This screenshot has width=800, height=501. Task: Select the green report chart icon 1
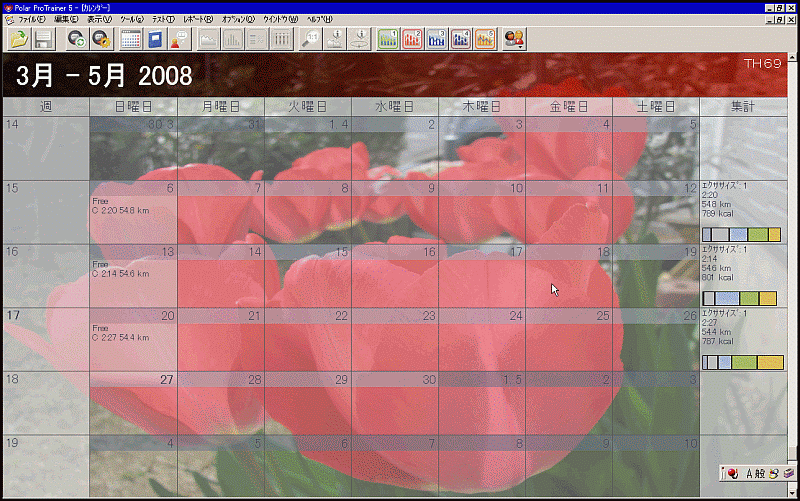point(388,39)
